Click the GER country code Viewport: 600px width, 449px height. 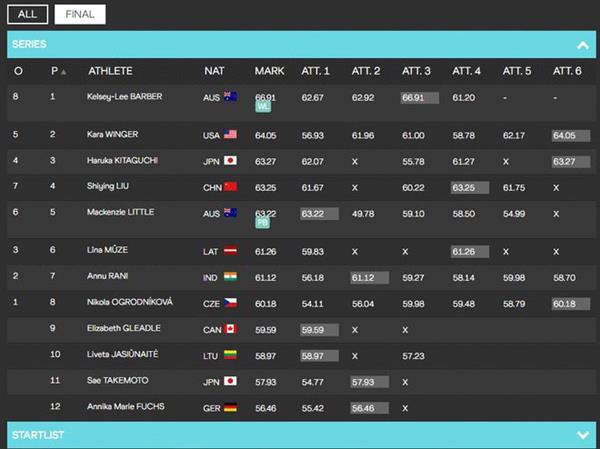click(212, 408)
